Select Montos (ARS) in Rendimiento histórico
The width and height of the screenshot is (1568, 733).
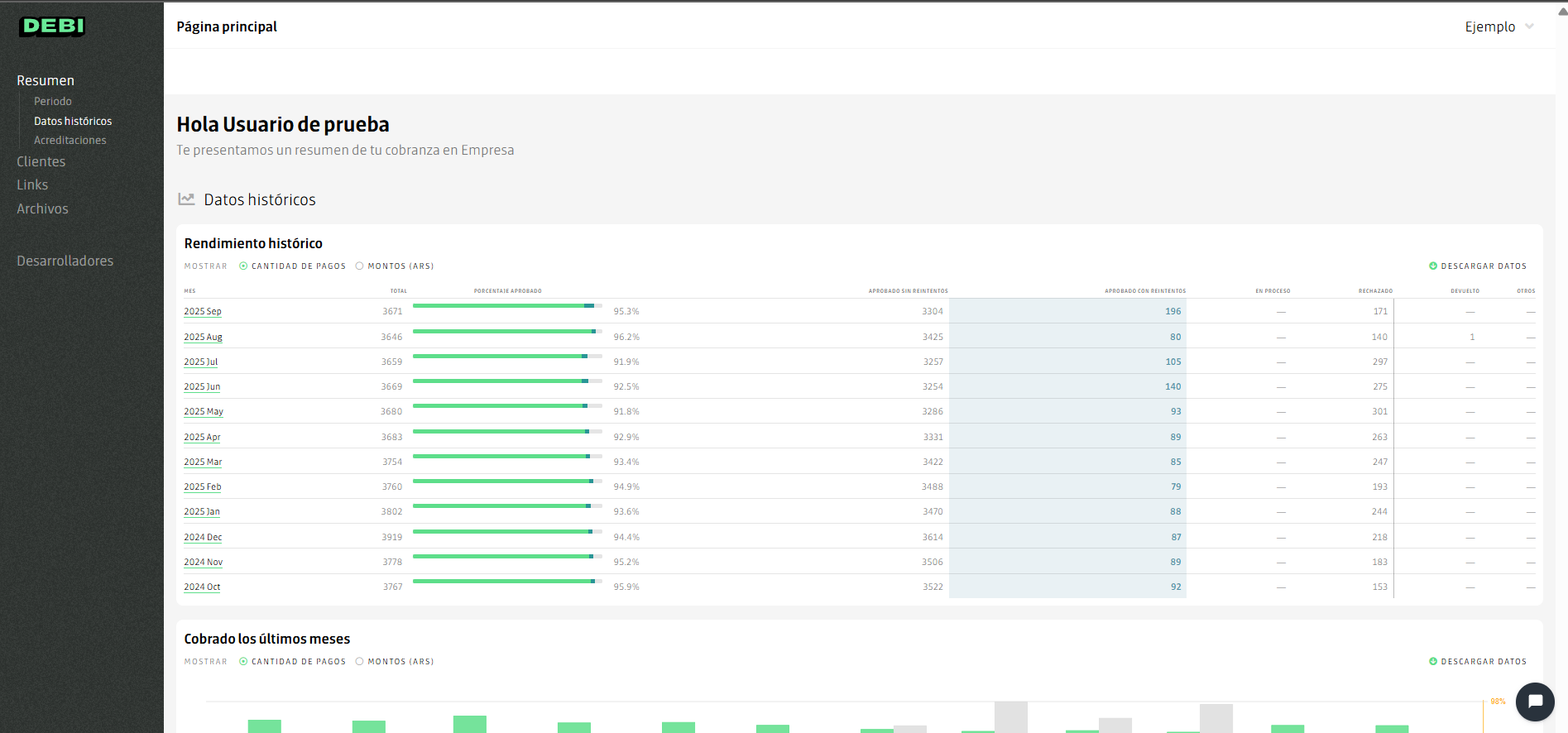click(x=360, y=266)
